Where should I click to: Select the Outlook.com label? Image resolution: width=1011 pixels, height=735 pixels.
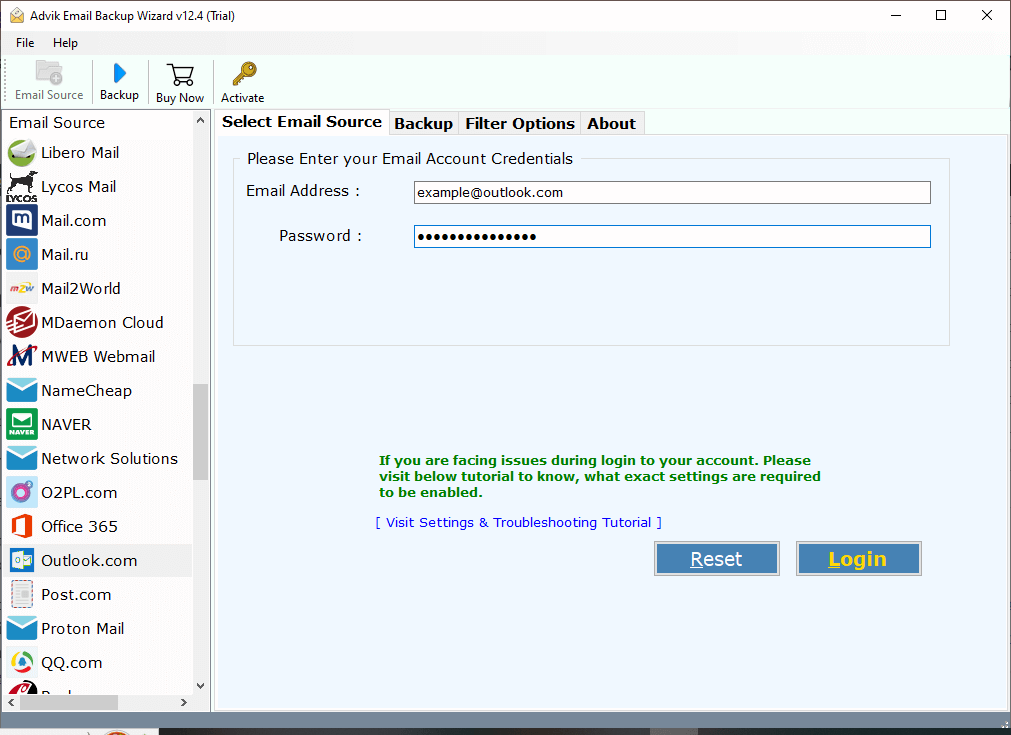(89, 560)
